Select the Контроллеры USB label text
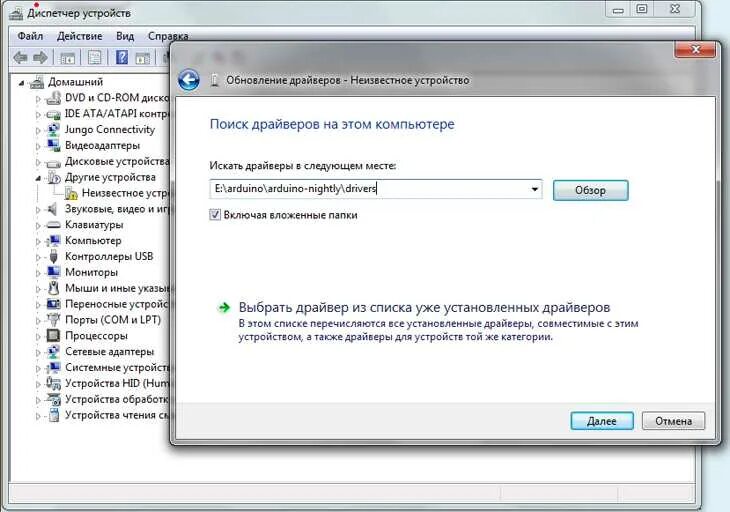 (109, 256)
